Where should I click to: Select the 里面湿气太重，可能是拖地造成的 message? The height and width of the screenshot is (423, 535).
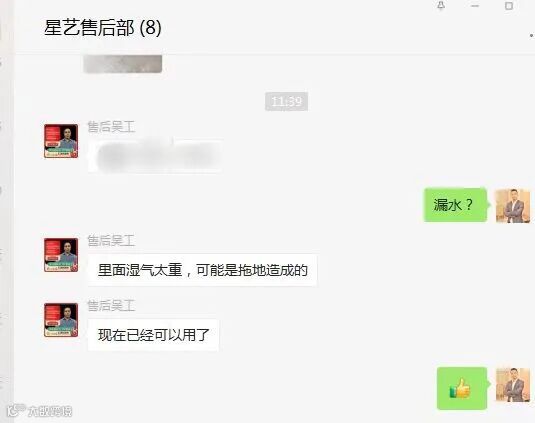pyautogui.click(x=203, y=270)
